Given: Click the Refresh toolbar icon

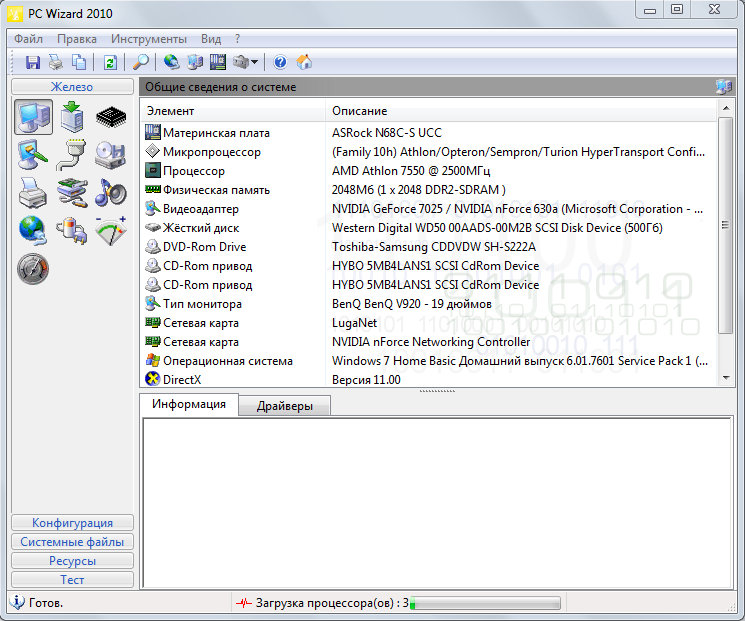Looking at the screenshot, I should pos(110,62).
